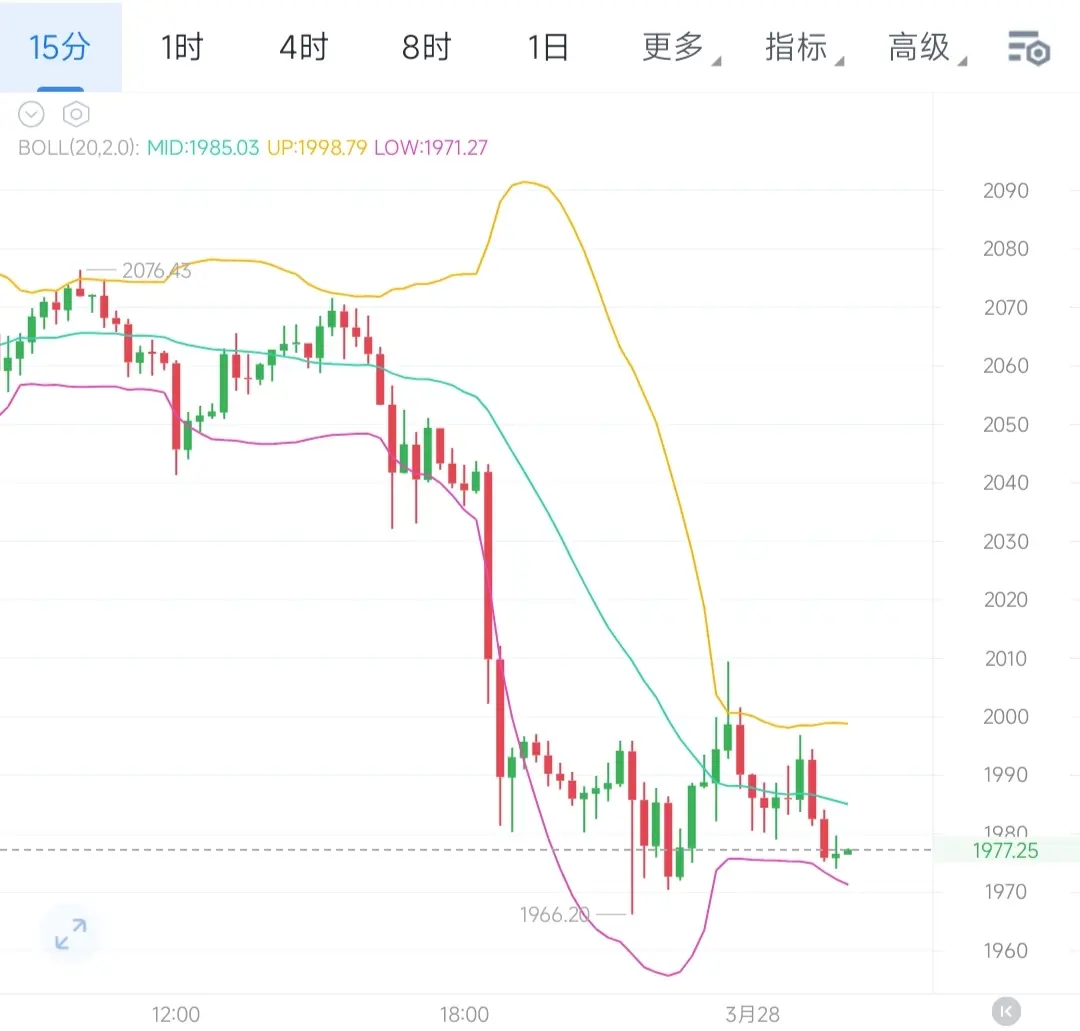Image resolution: width=1080 pixels, height=1031 pixels.
Task: Click the 2050 price axis label
Action: click(x=1006, y=424)
